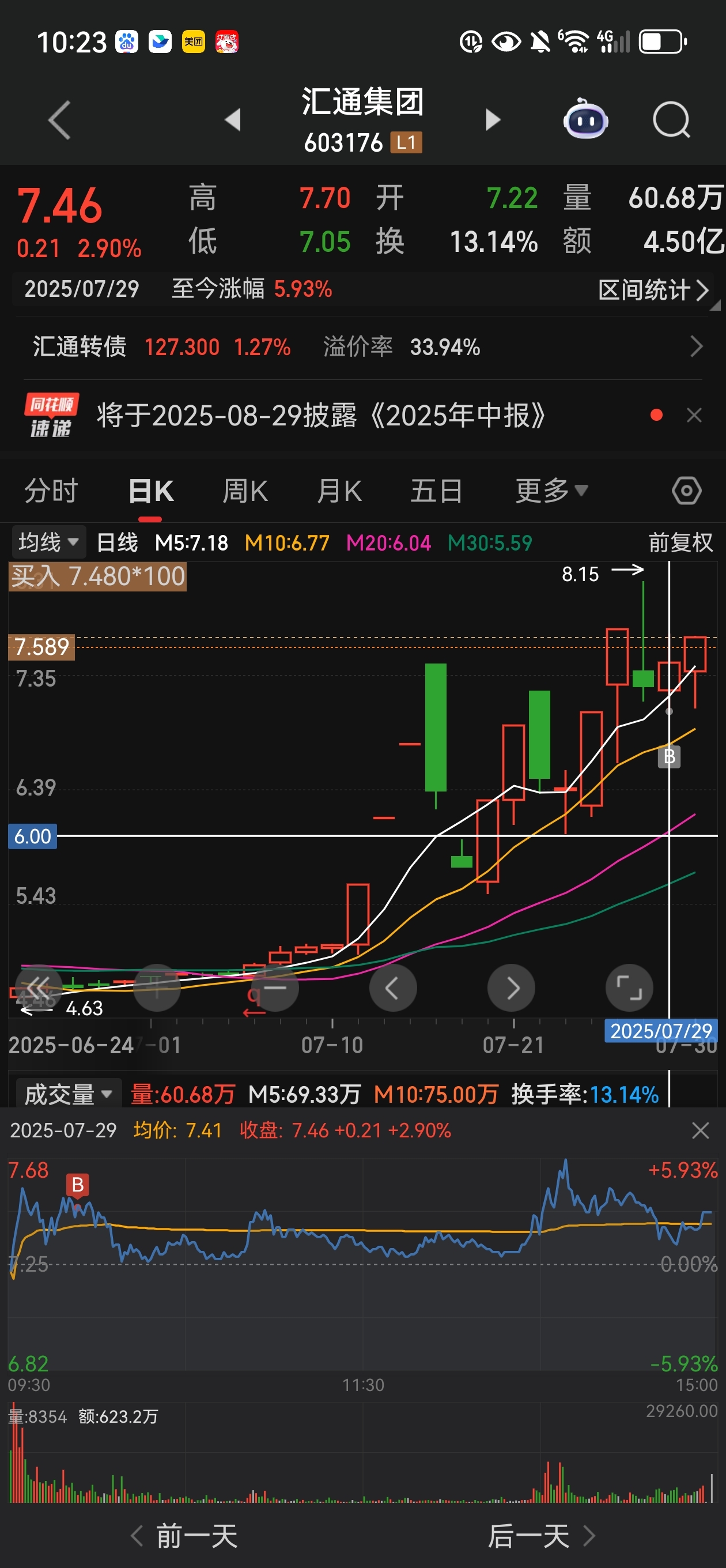Go to next stock triangle arrow
The width and height of the screenshot is (726, 1568).
coord(493,120)
